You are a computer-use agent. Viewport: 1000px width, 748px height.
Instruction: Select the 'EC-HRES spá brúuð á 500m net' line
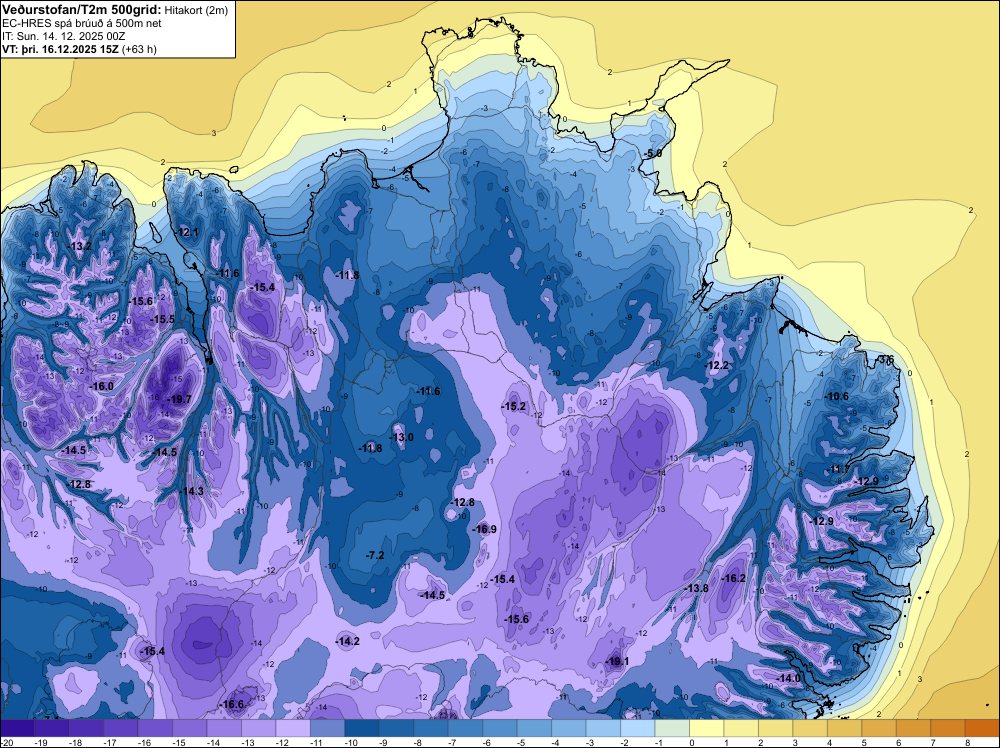tap(82, 24)
